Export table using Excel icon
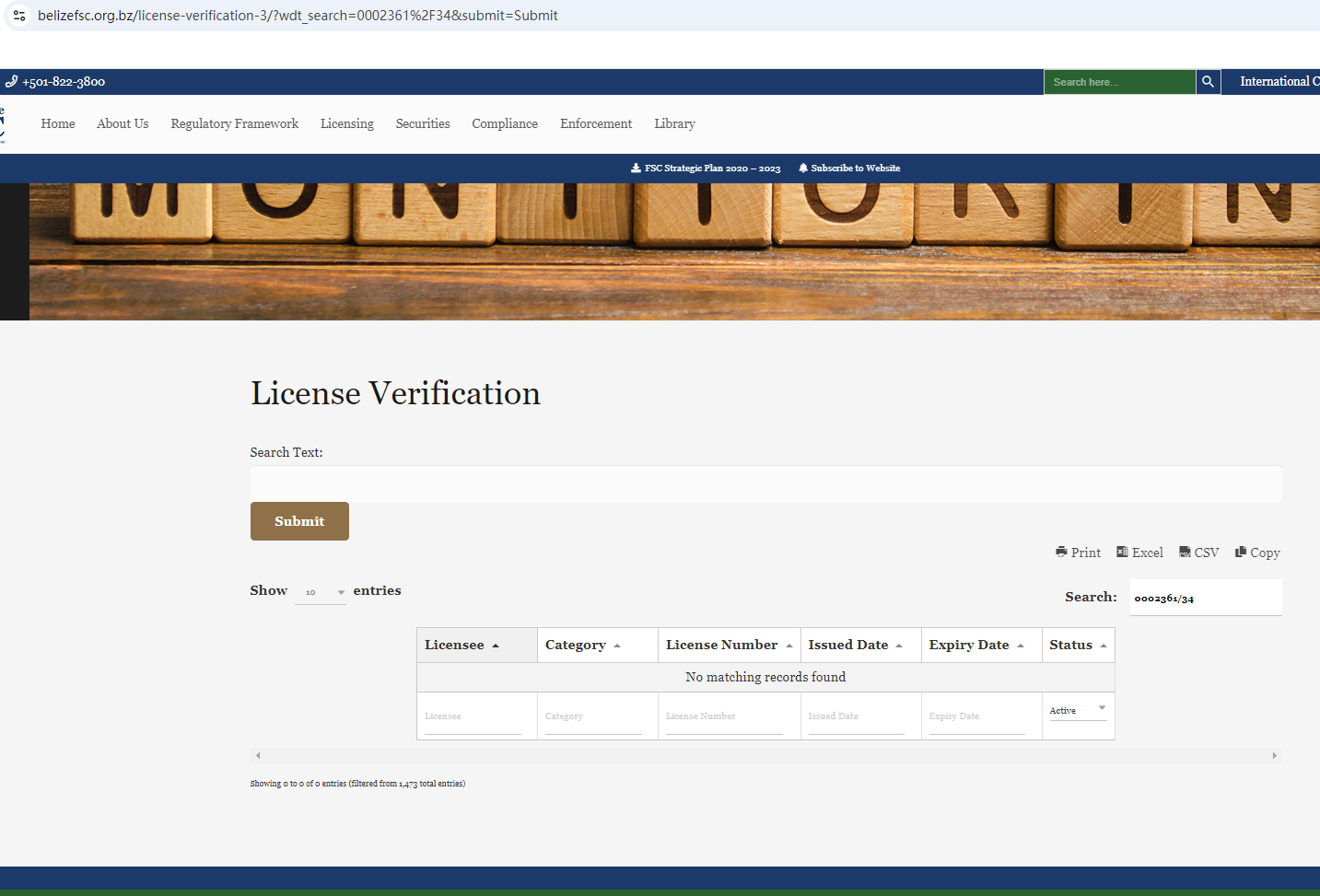 (1139, 553)
